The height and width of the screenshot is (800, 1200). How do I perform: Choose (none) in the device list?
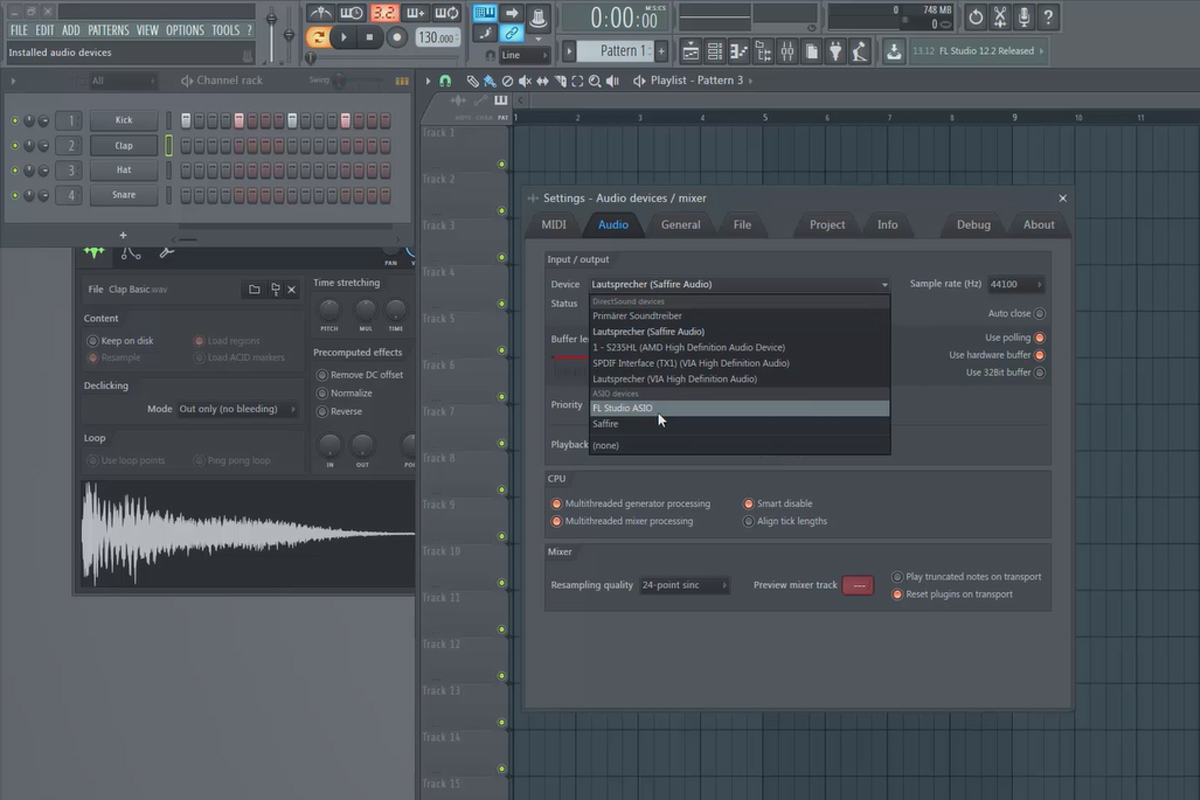739,445
